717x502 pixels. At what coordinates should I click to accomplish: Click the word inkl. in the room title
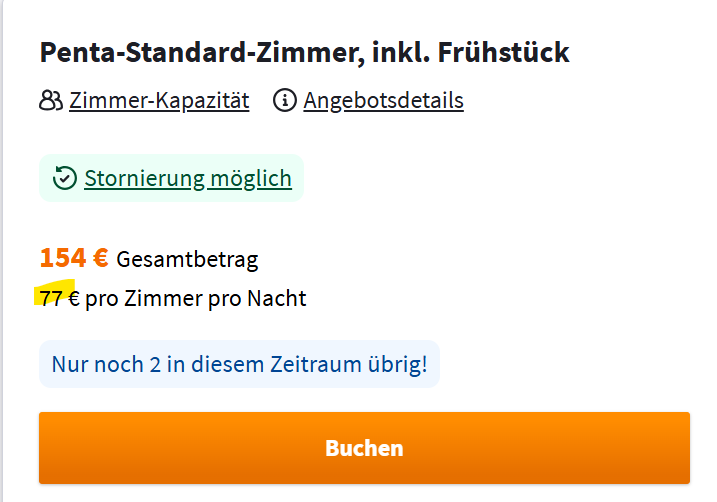point(401,52)
